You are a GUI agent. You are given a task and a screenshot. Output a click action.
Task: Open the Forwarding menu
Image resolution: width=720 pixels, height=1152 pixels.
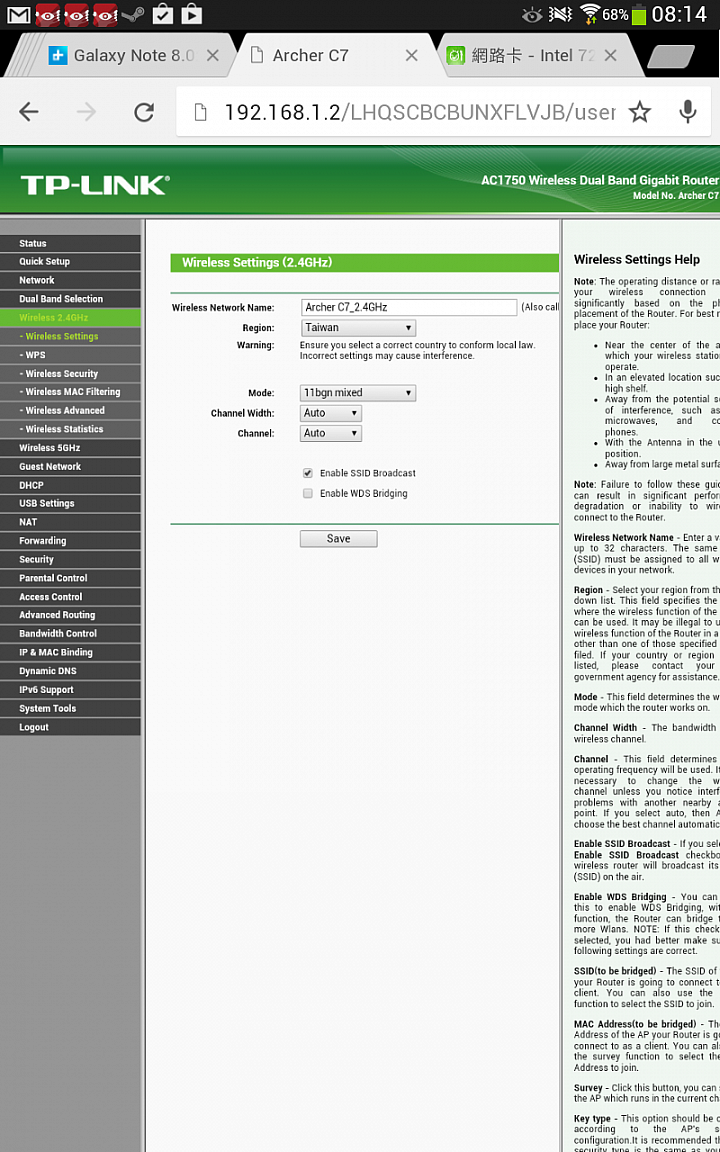pyautogui.click(x=70, y=541)
